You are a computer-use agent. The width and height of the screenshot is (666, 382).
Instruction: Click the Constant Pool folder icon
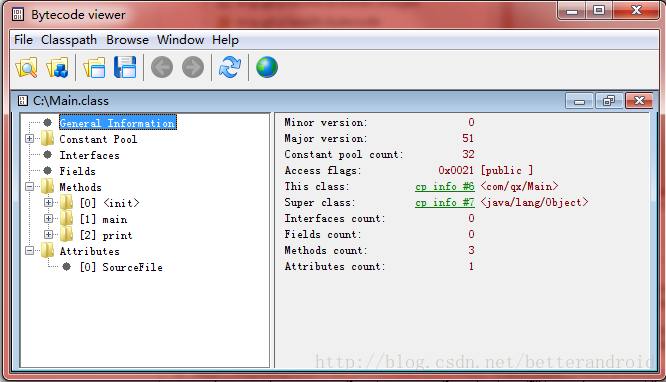(x=48, y=139)
